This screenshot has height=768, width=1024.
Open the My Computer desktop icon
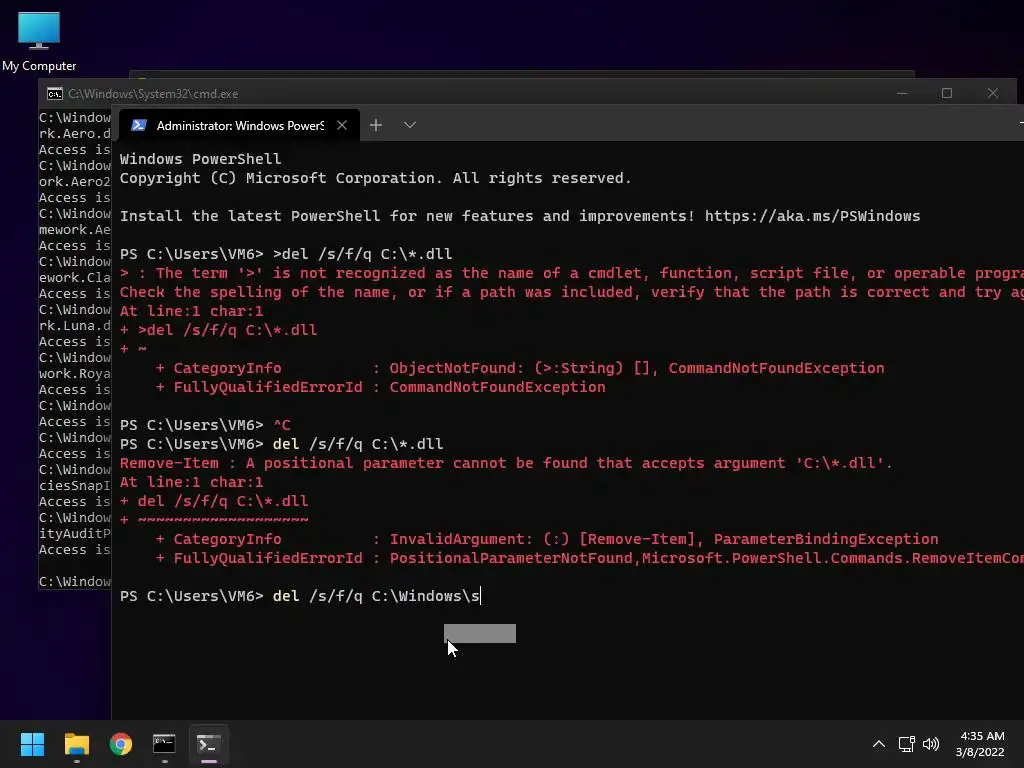coord(39,41)
